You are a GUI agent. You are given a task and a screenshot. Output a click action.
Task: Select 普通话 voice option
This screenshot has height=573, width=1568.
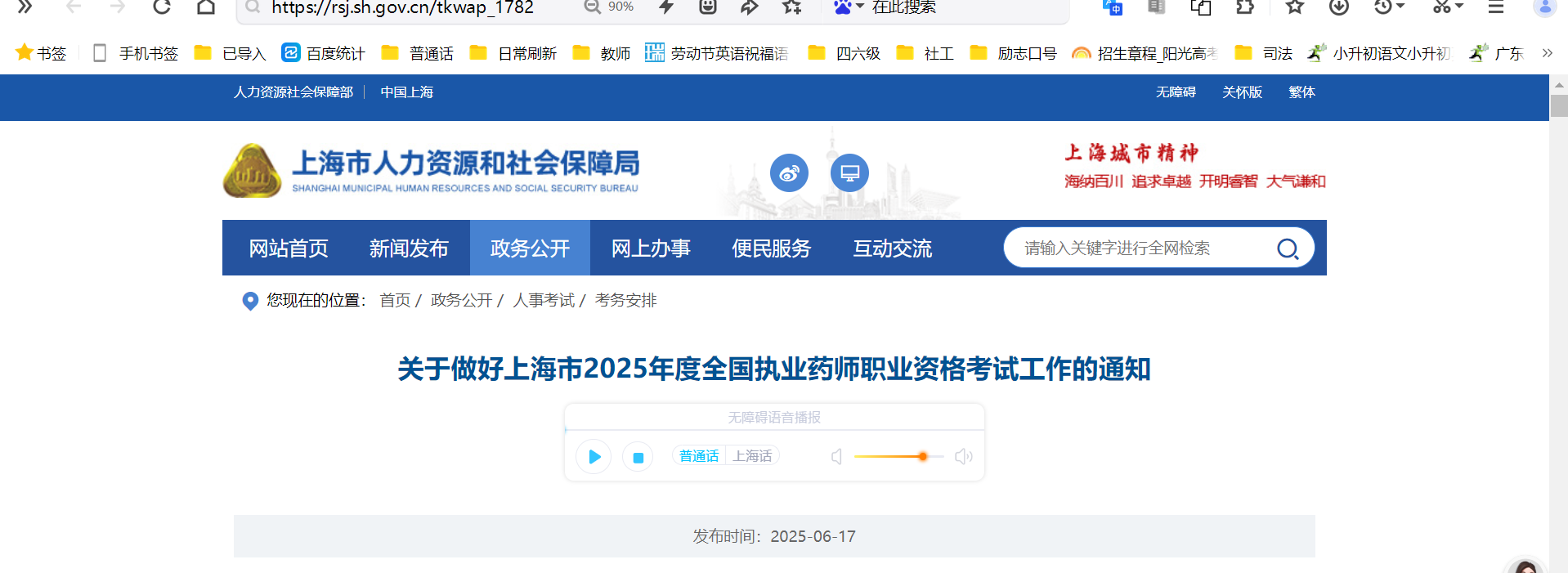699,456
